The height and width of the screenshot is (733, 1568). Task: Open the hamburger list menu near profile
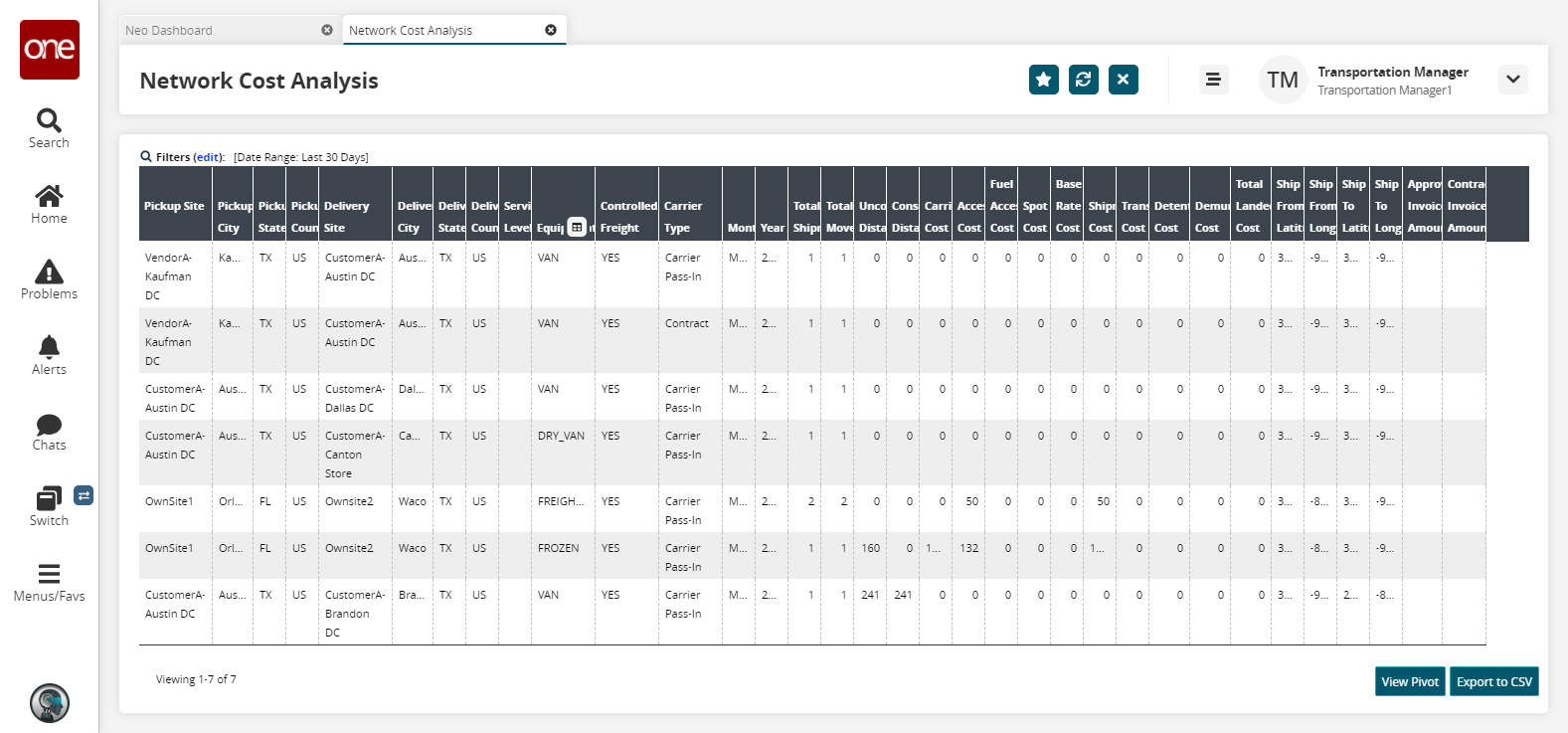tap(1212, 80)
